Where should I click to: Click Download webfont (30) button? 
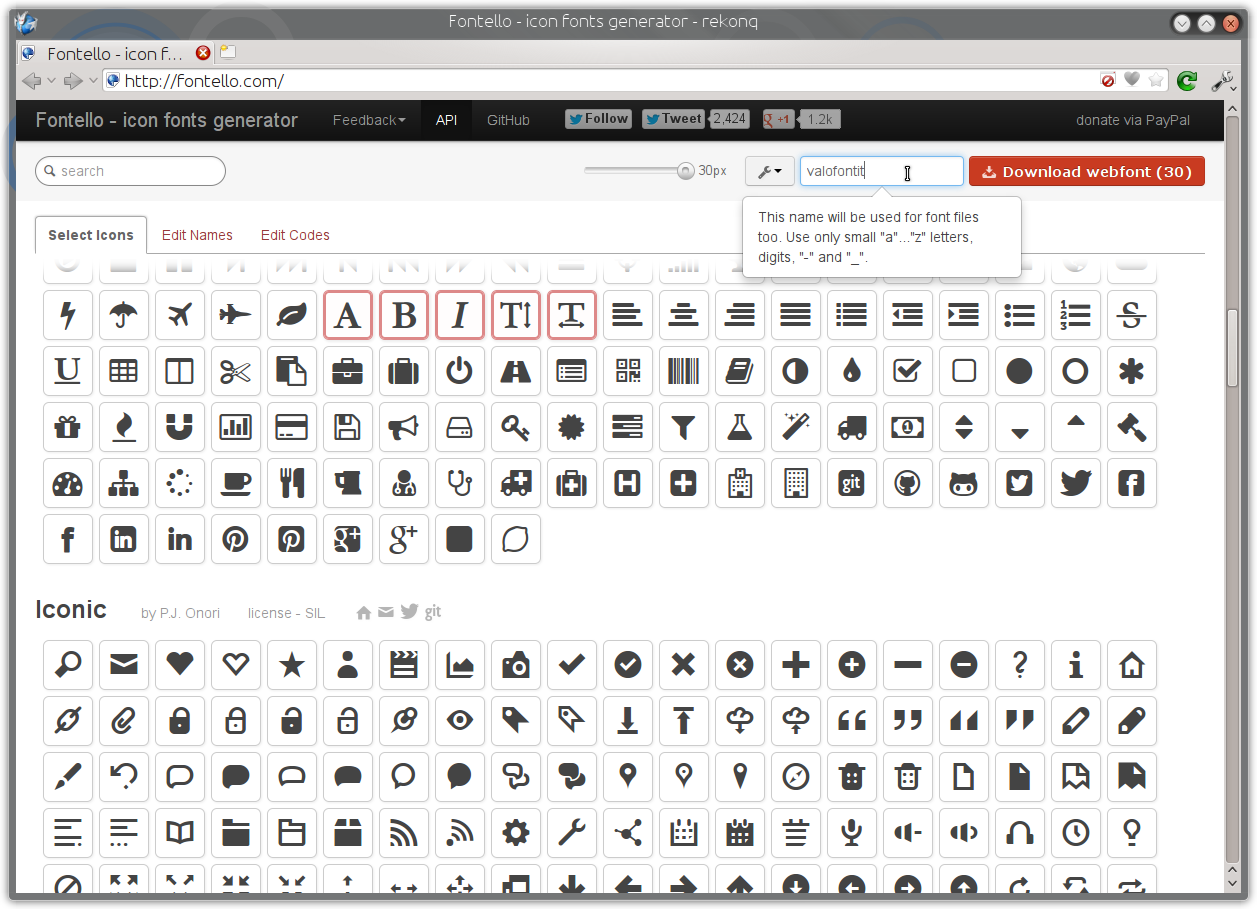(x=1087, y=171)
